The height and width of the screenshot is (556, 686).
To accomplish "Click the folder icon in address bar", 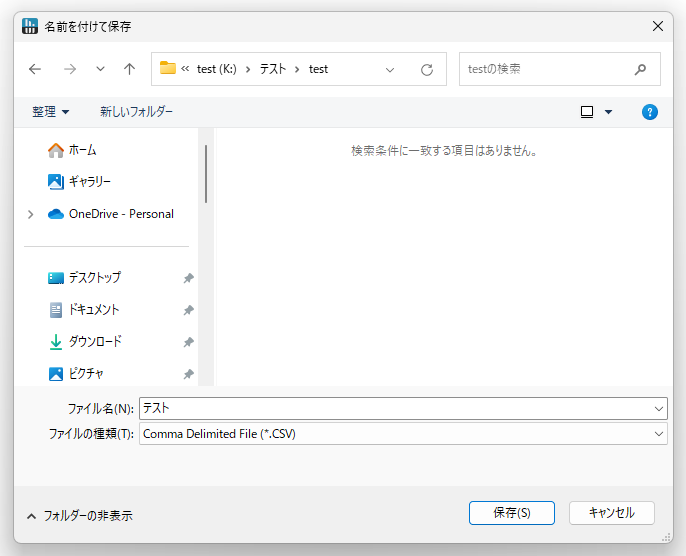I will [x=168, y=68].
